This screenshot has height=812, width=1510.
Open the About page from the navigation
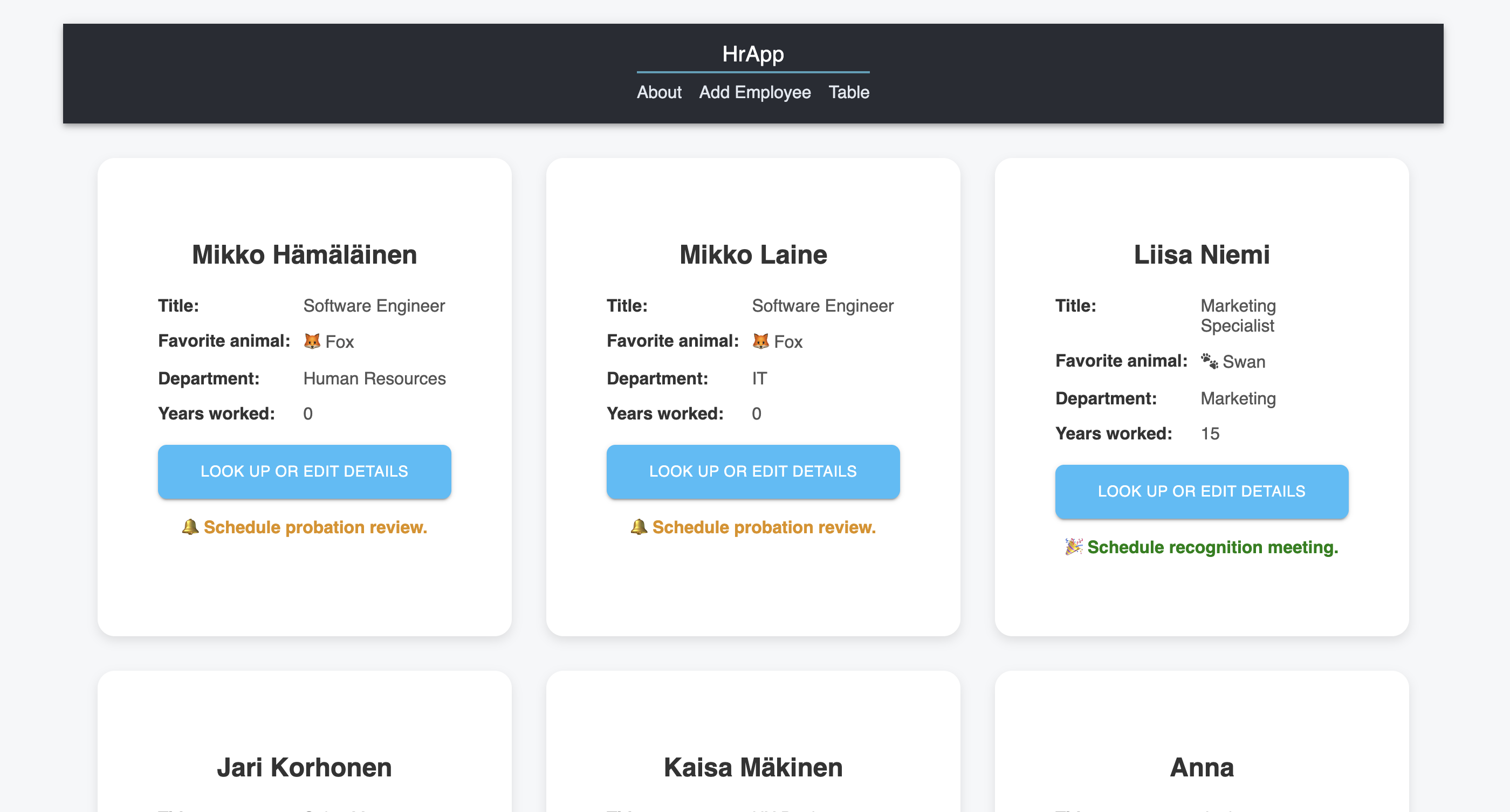point(659,92)
